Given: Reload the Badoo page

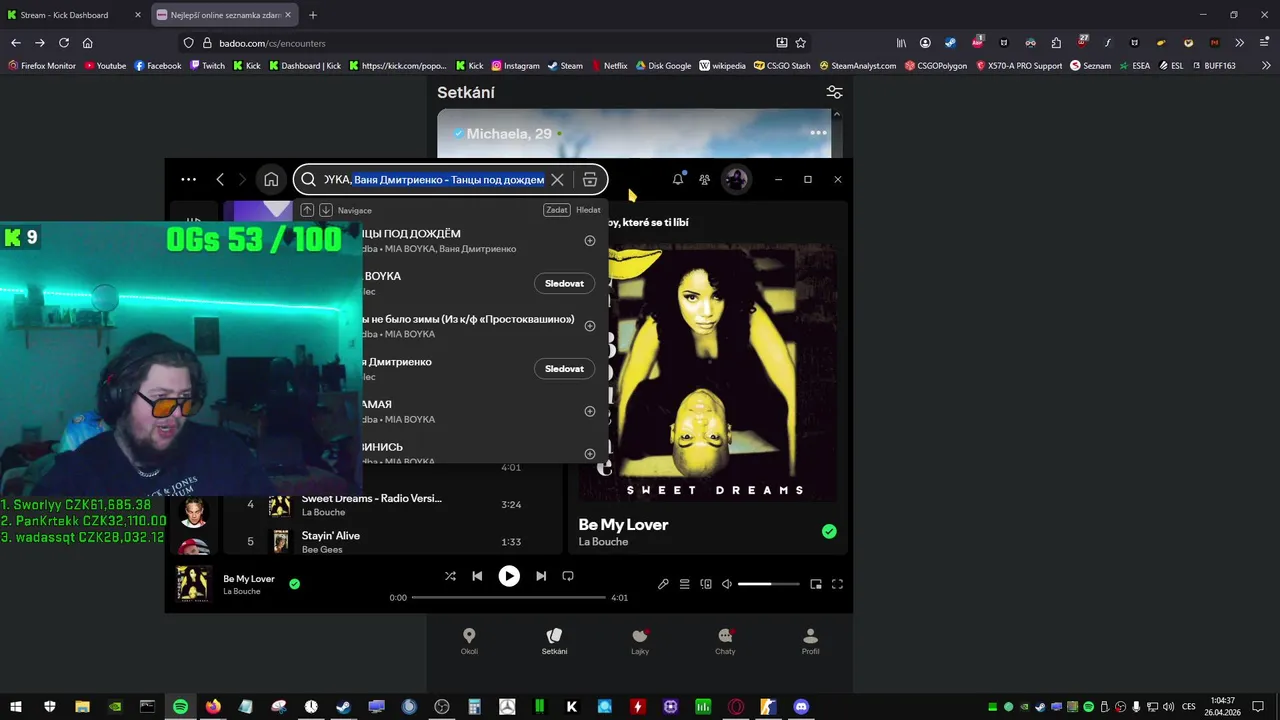Looking at the screenshot, I should pyautogui.click(x=64, y=43).
